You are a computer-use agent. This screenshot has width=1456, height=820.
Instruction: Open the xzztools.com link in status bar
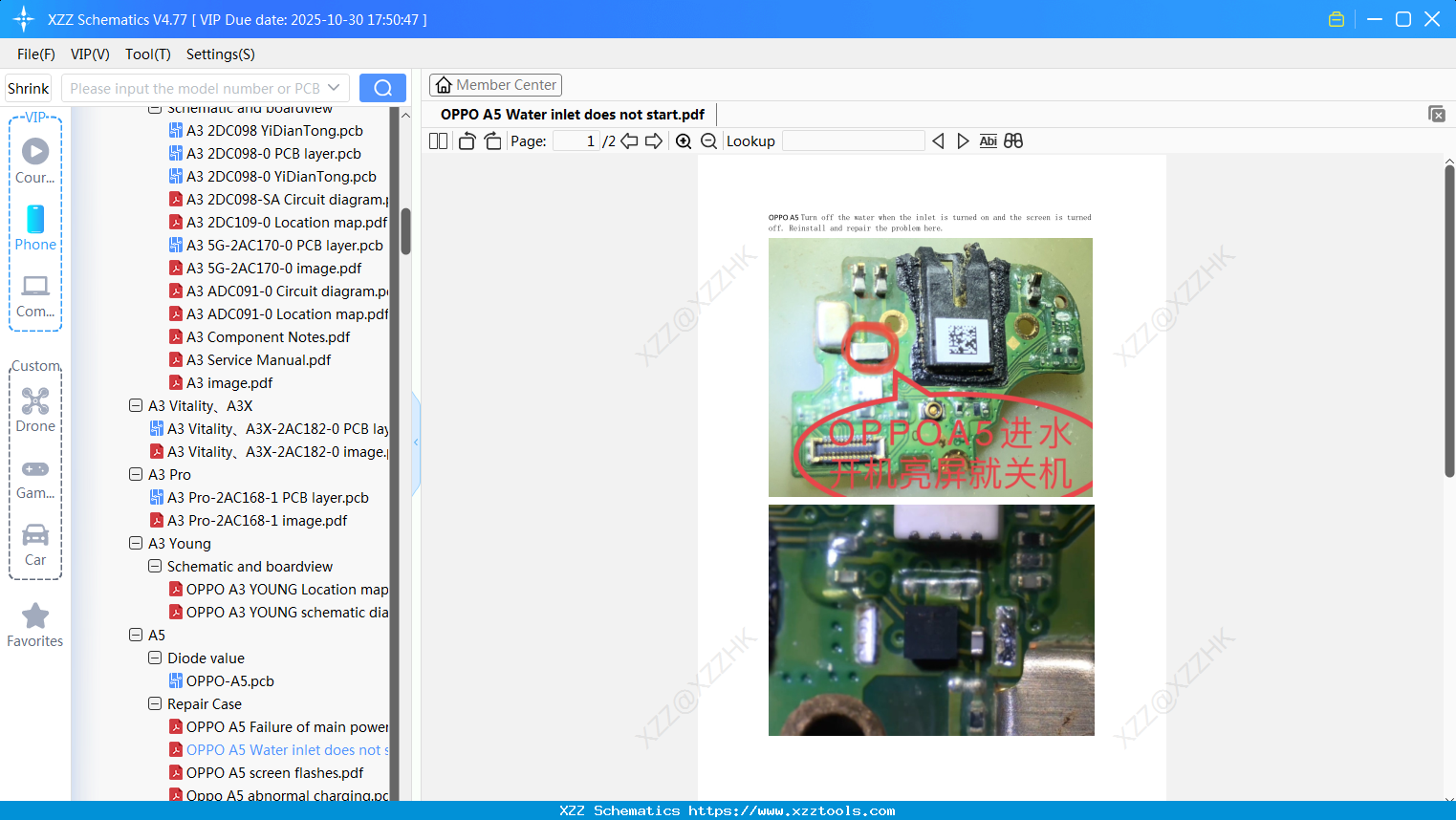792,810
